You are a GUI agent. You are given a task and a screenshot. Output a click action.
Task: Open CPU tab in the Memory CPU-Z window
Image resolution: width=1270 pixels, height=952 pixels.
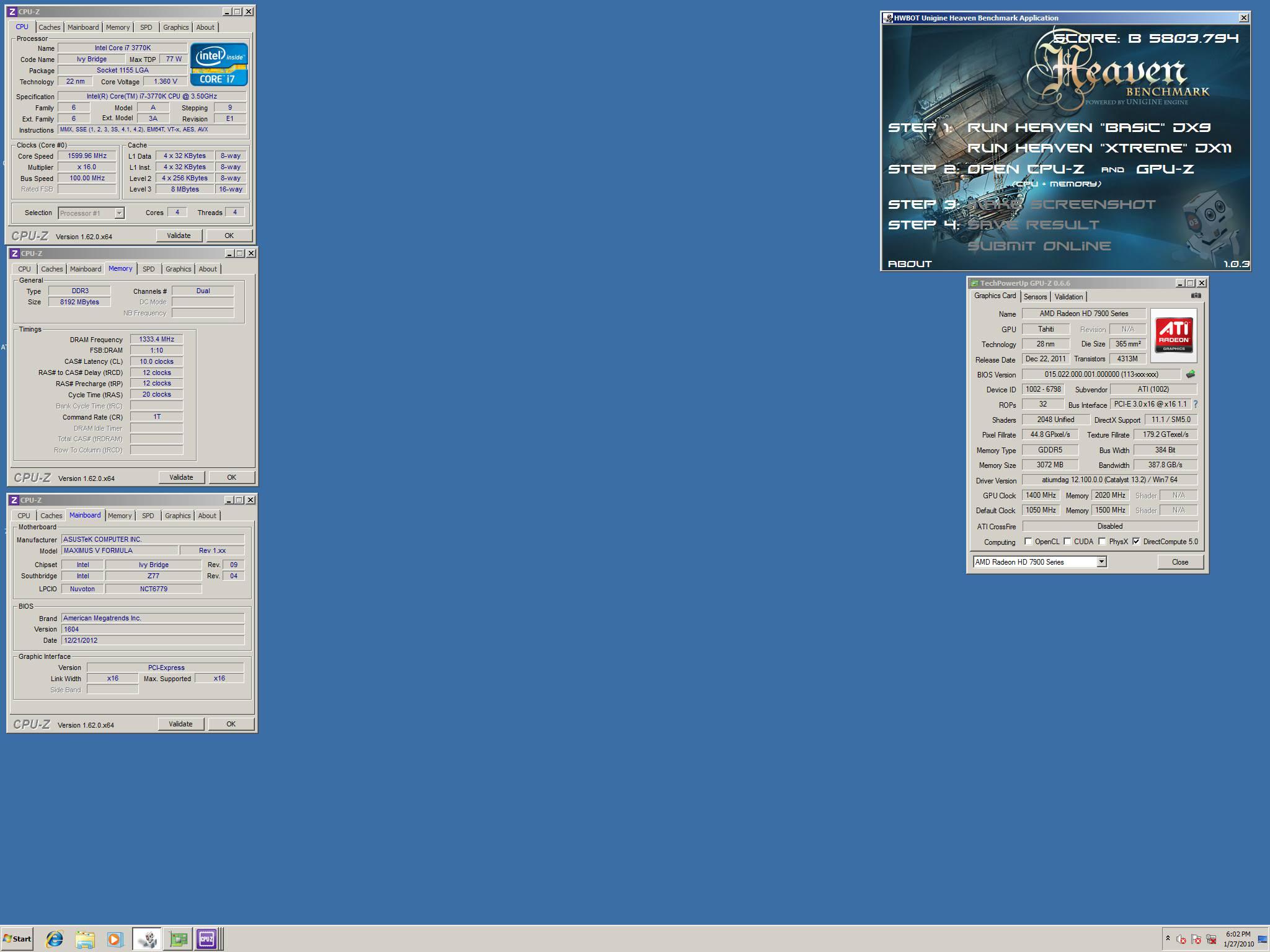[24, 269]
